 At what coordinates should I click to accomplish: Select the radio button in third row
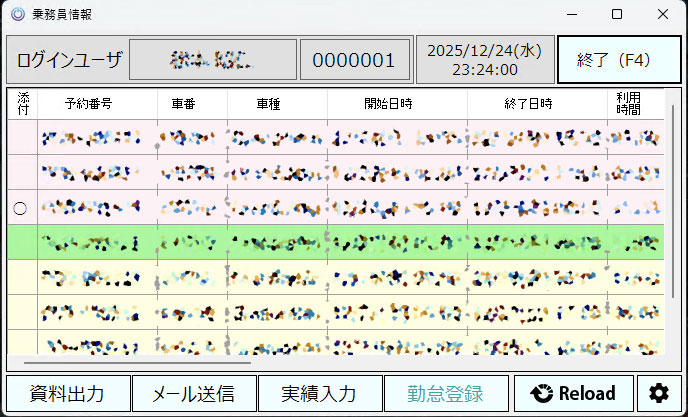(x=20, y=208)
